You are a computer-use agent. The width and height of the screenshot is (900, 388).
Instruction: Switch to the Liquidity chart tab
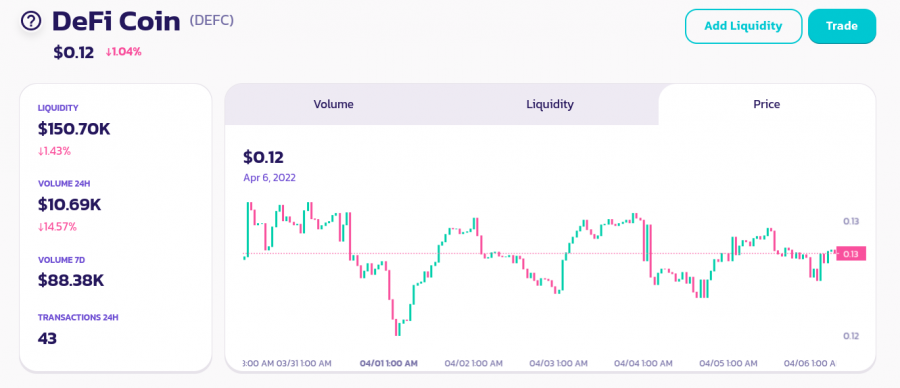(550, 104)
